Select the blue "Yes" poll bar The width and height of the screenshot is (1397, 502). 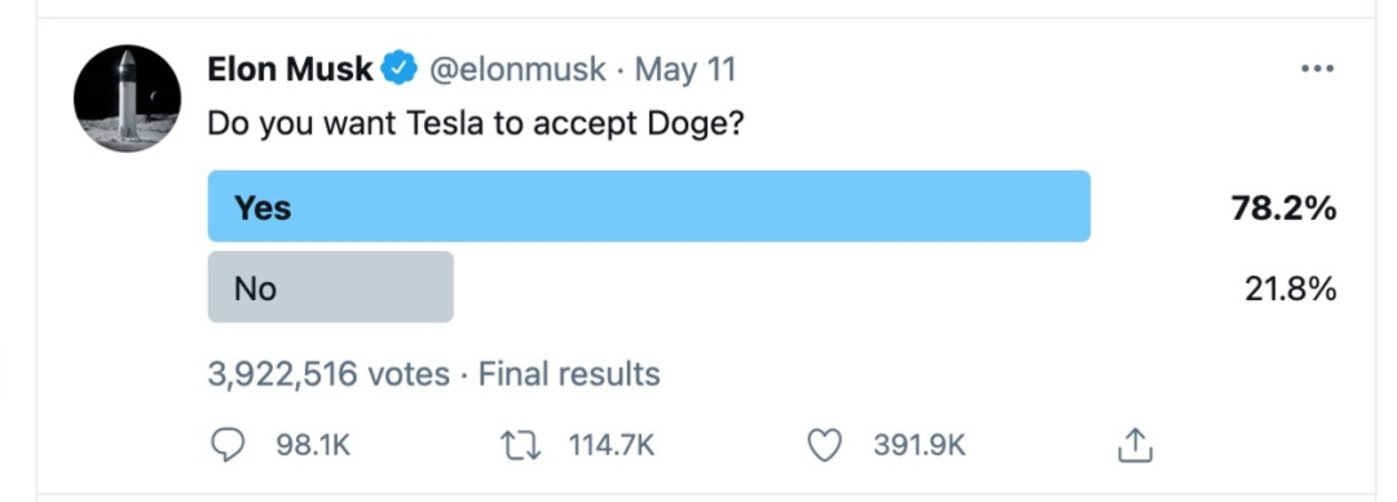point(648,206)
